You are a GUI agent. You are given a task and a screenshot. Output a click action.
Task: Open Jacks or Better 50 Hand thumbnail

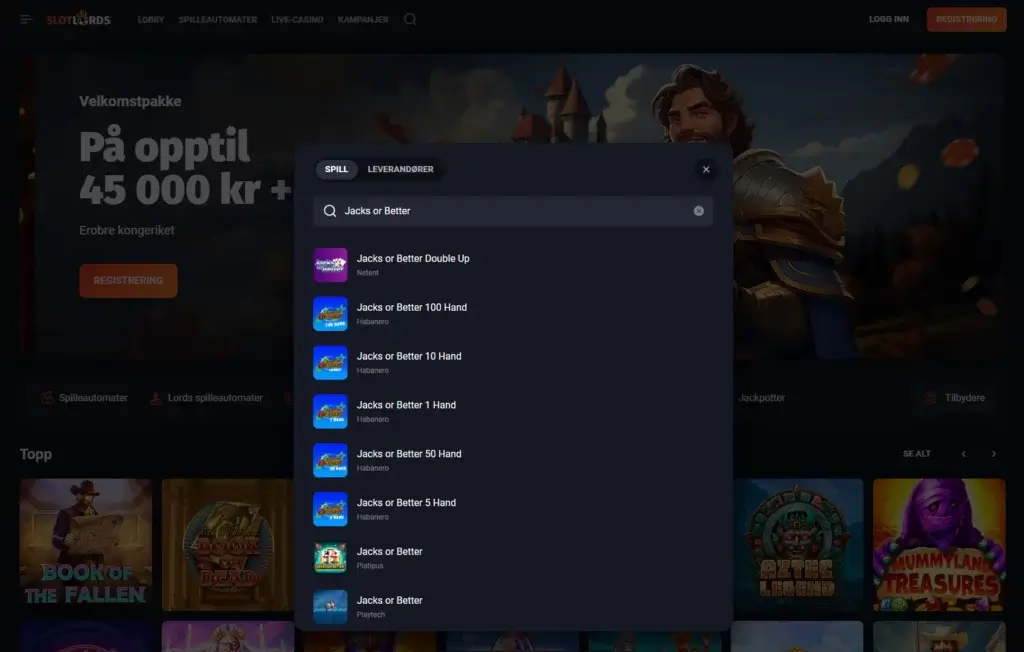coord(330,460)
